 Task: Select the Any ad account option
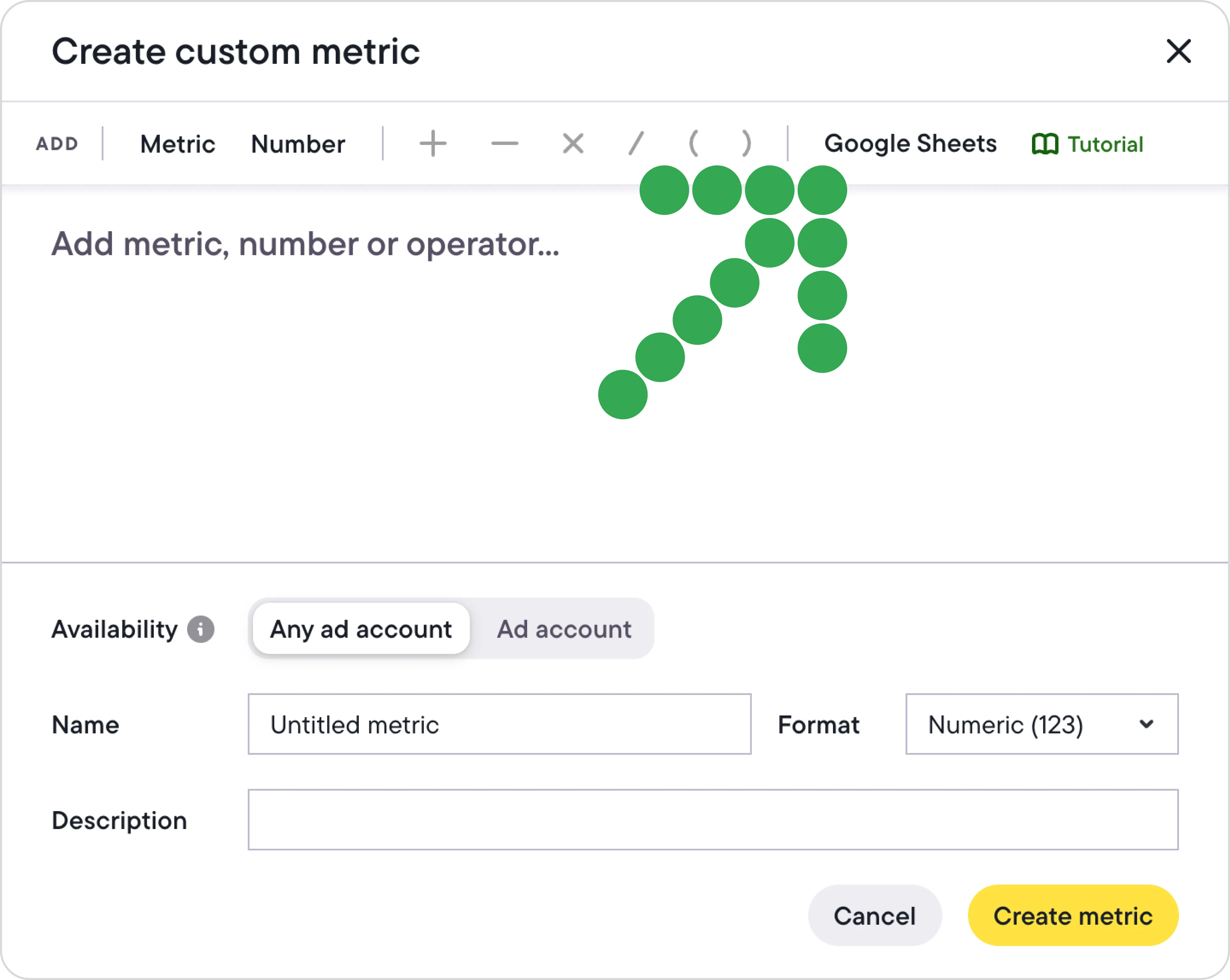coord(361,629)
